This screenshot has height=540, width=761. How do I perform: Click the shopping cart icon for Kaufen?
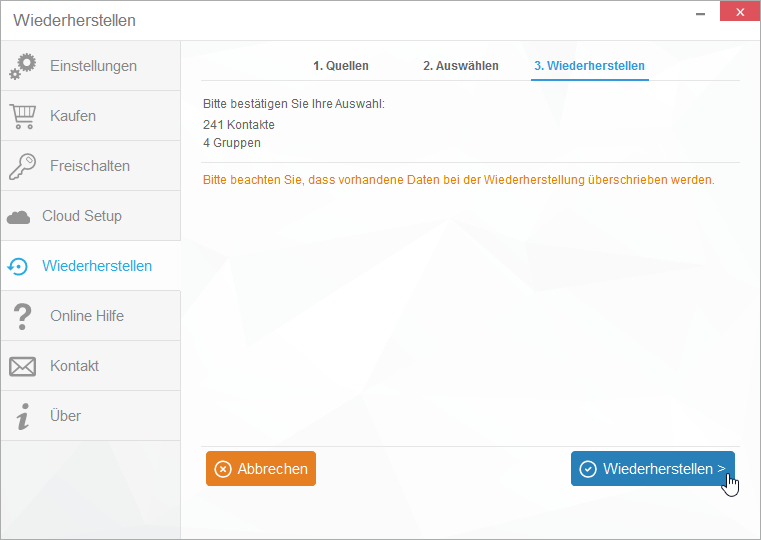(22, 116)
